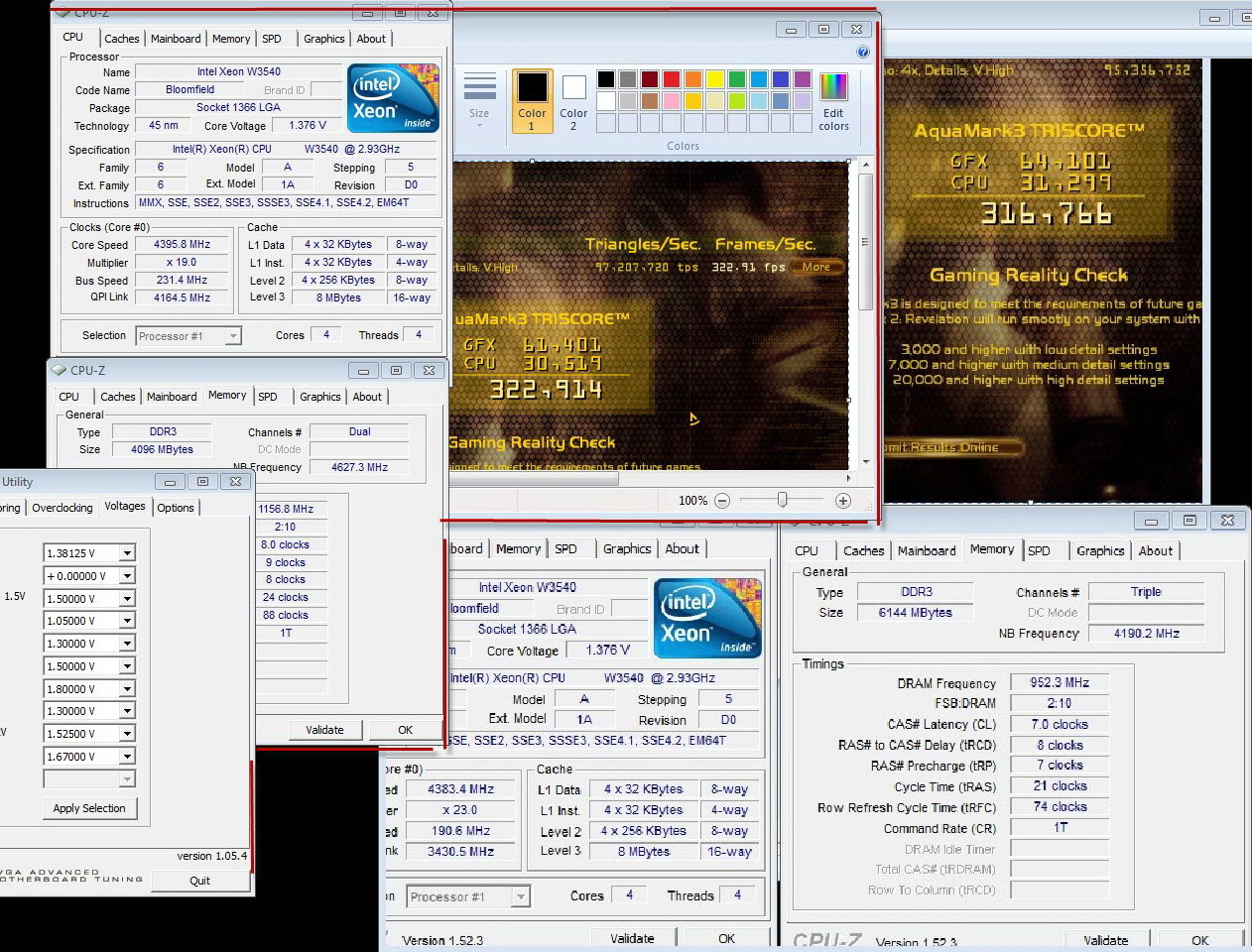Viewport: 1252px width, 952px height.
Task: Click OK in the 4096 MBytes CPU-Z window
Action: click(x=405, y=730)
